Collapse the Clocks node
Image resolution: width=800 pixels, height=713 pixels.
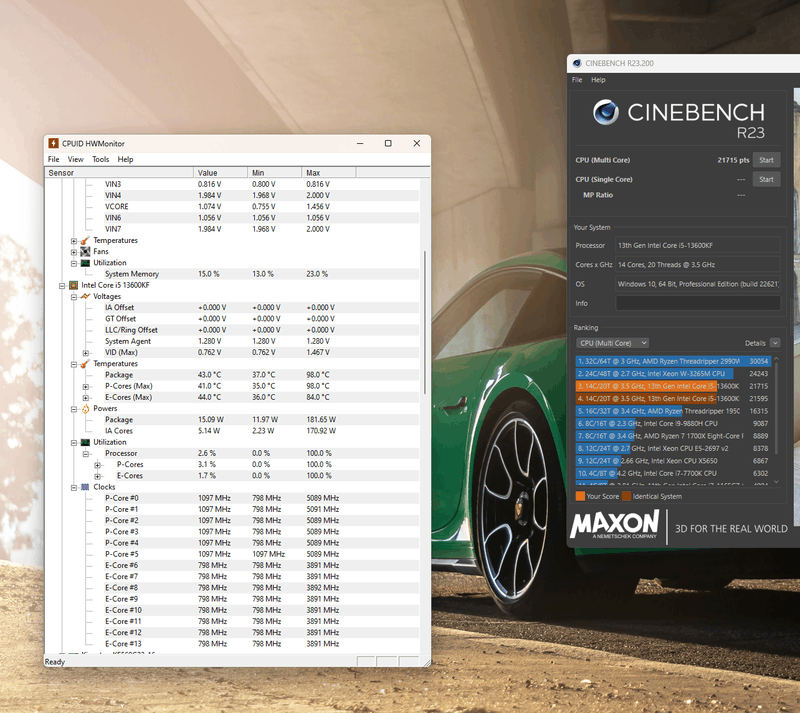(x=74, y=487)
